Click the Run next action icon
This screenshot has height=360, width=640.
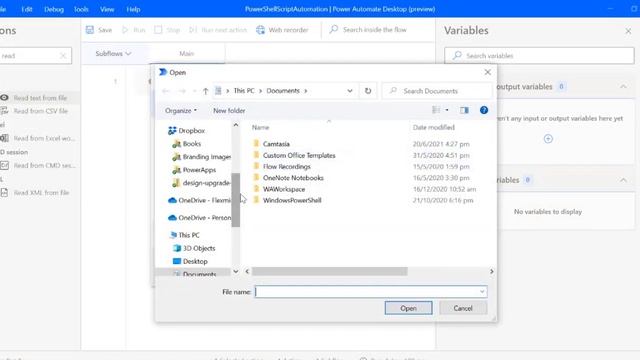point(193,30)
